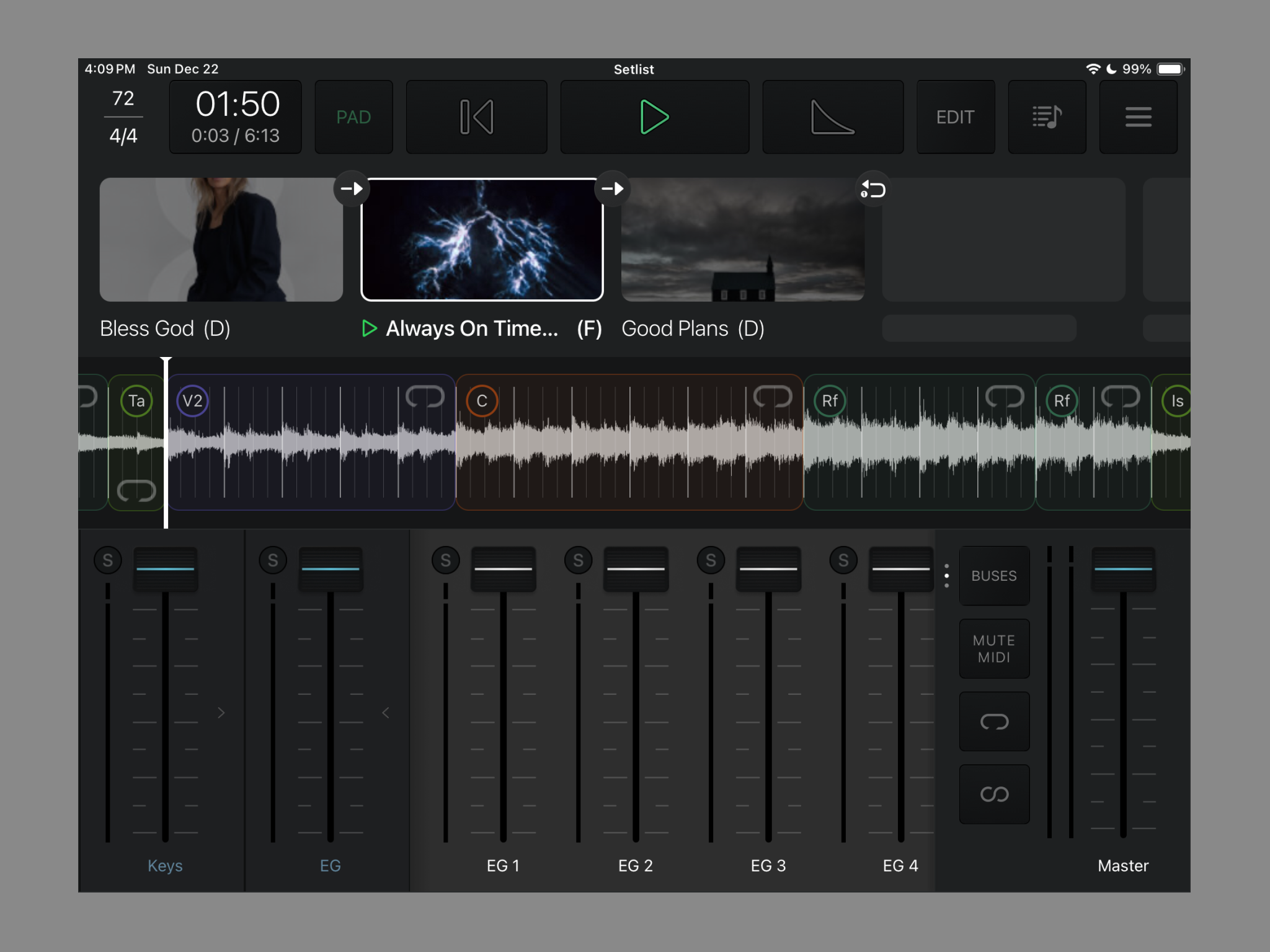This screenshot has height=952, width=1270.
Task: Activate the fade-out icon in the top bar
Action: click(x=832, y=117)
